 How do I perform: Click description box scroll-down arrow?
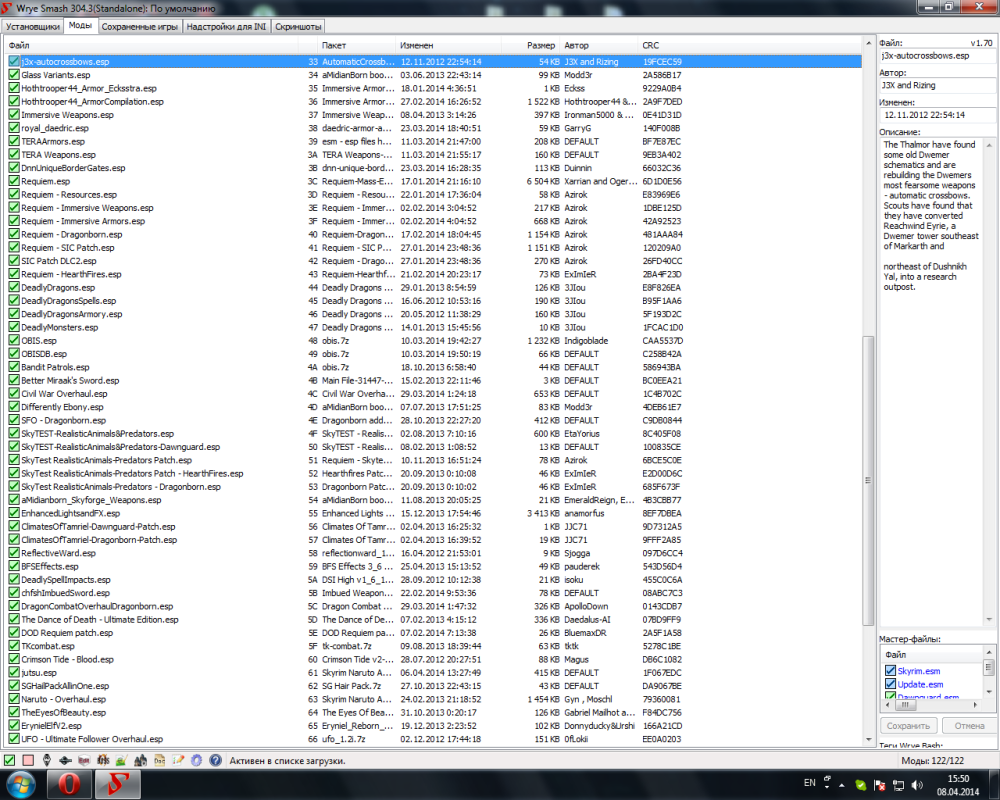click(x=989, y=619)
